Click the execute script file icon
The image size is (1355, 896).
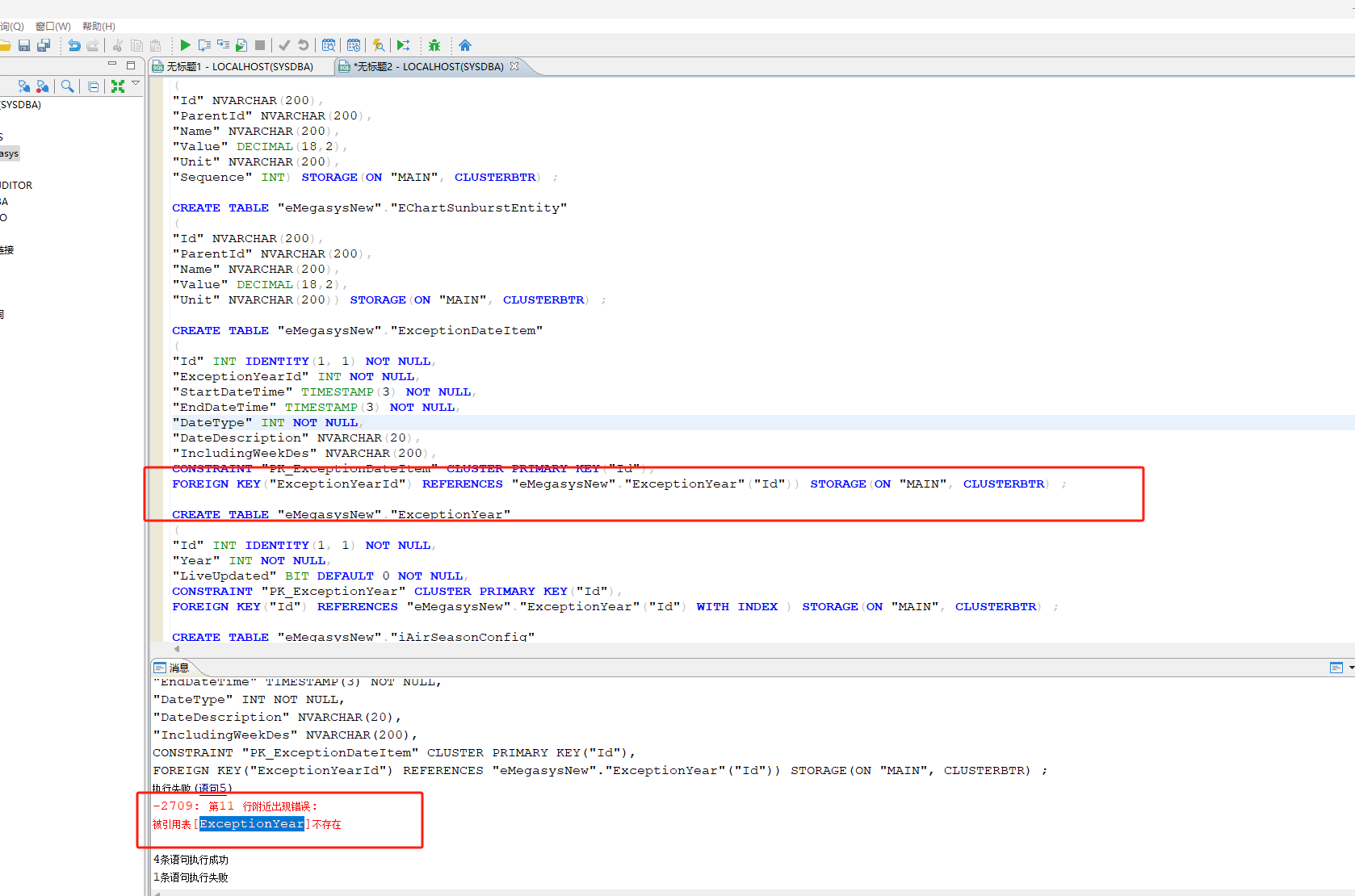[x=241, y=45]
